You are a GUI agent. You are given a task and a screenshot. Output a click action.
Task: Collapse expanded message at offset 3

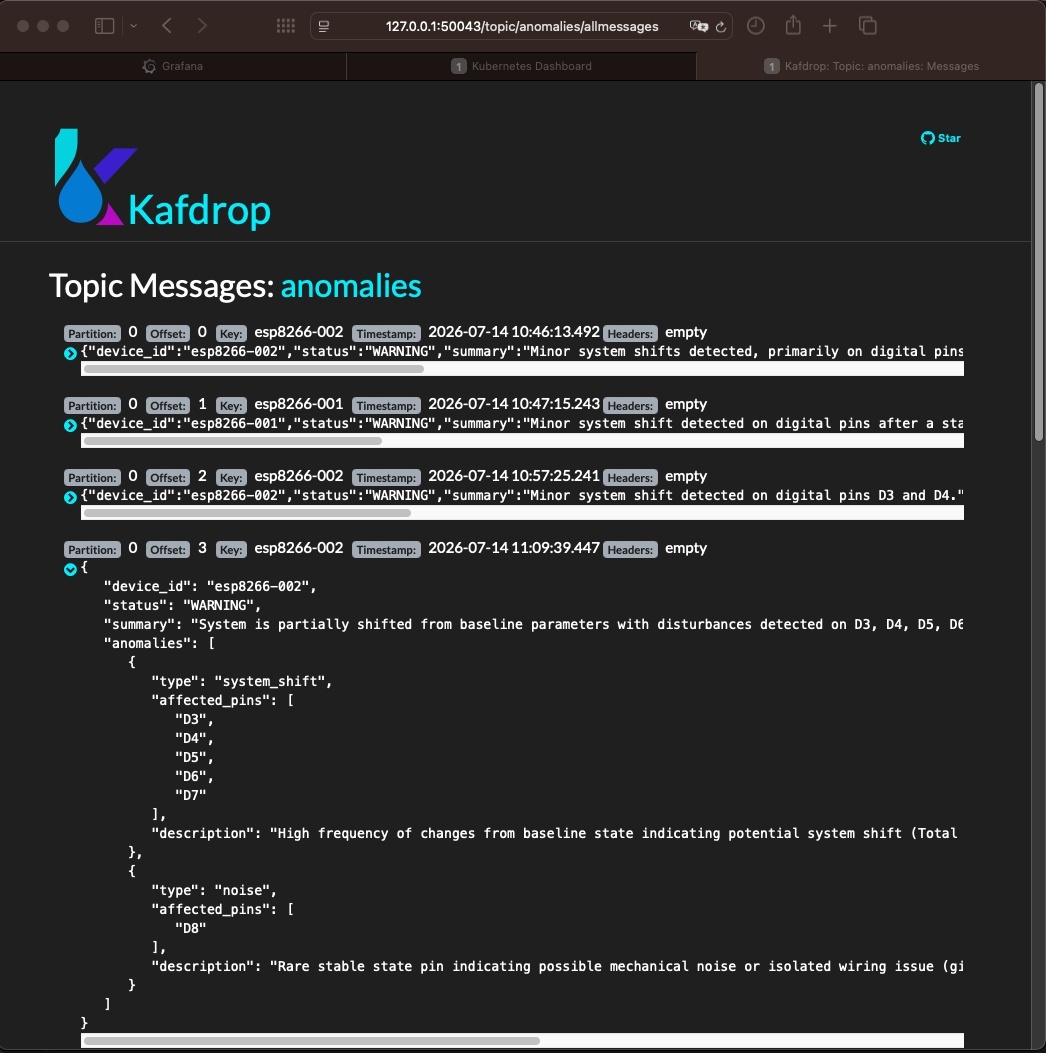[x=70, y=569]
